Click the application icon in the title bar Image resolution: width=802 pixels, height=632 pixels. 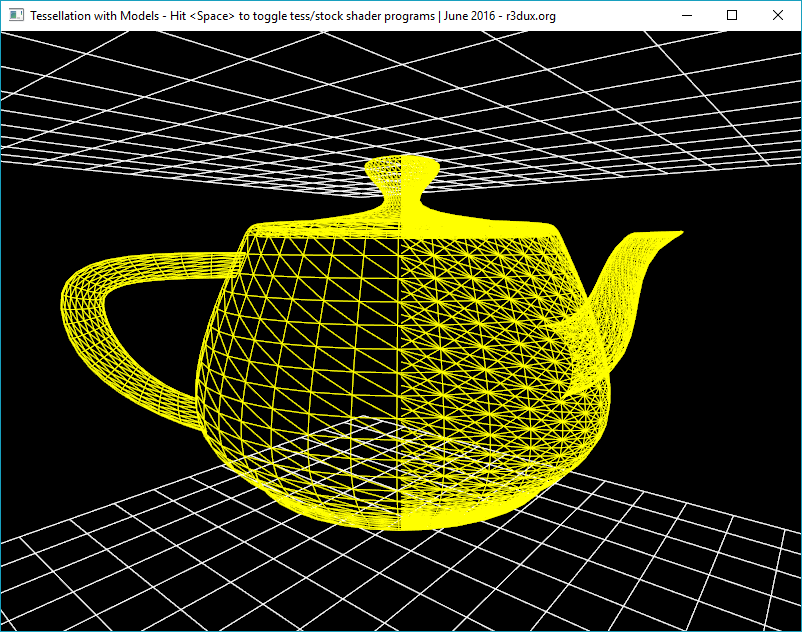(x=16, y=15)
